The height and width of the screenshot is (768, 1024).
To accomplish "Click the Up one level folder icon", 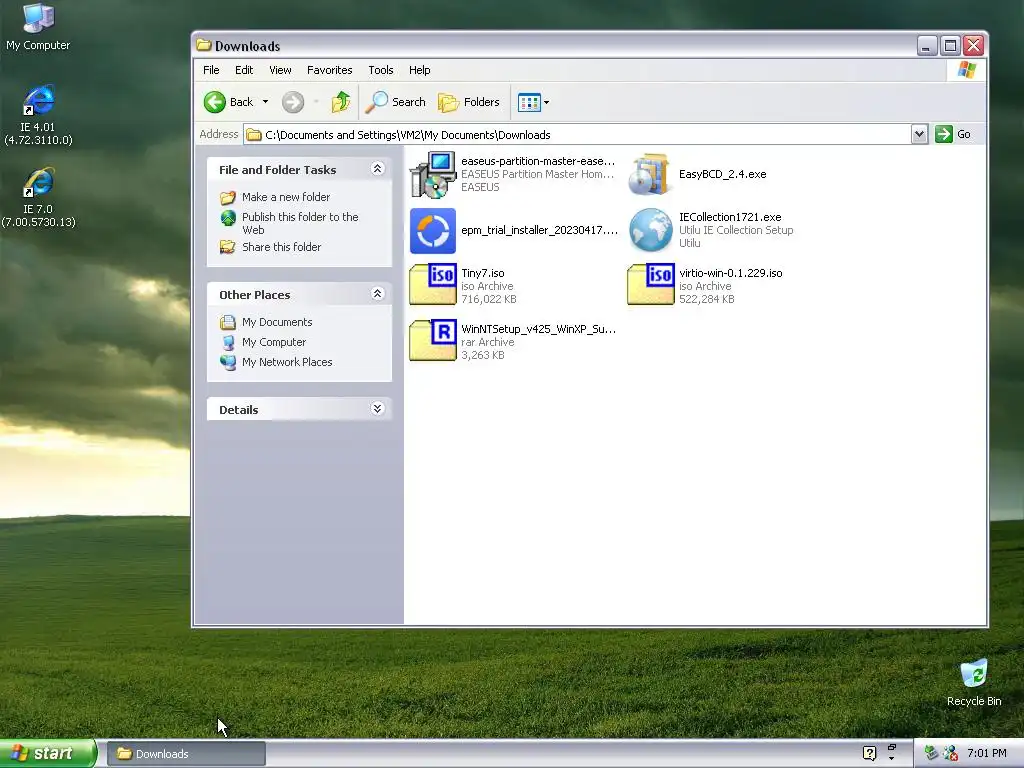I will coord(340,102).
